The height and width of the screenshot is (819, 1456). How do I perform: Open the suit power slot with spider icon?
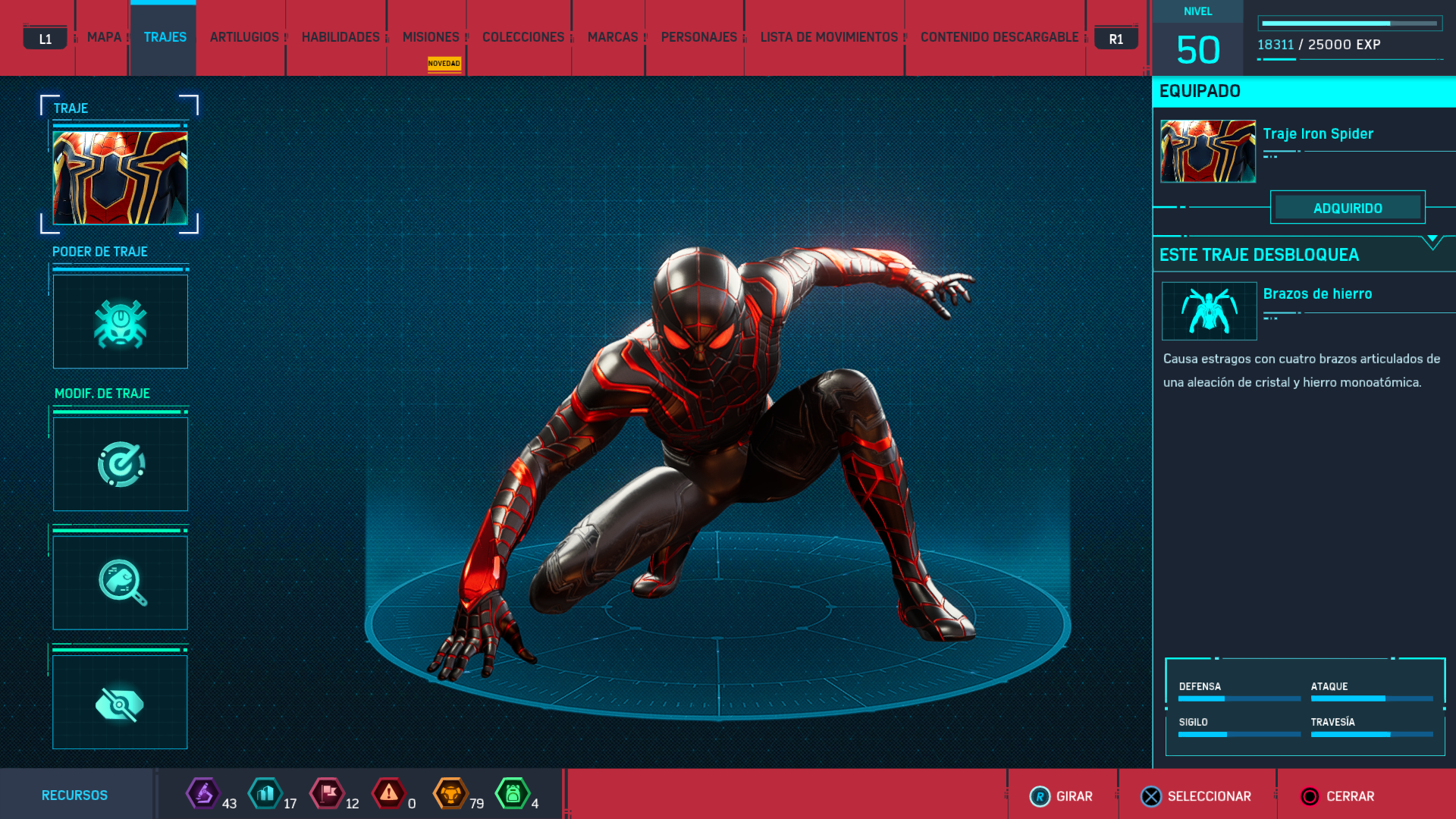tap(120, 322)
